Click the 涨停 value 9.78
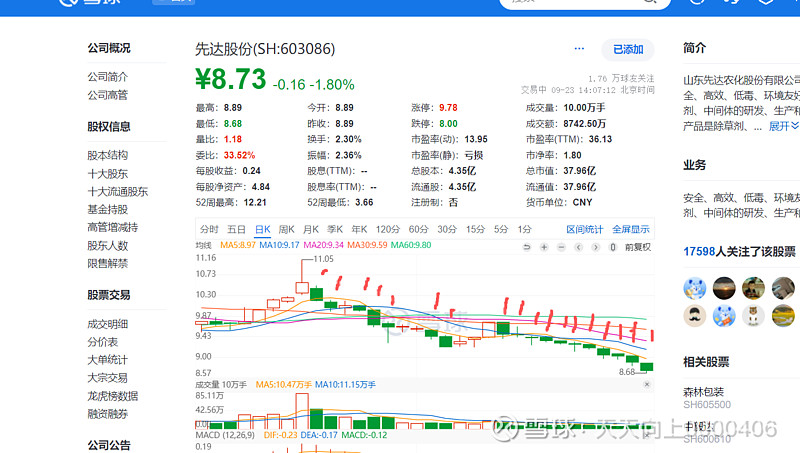This screenshot has width=800, height=453. tap(448, 108)
